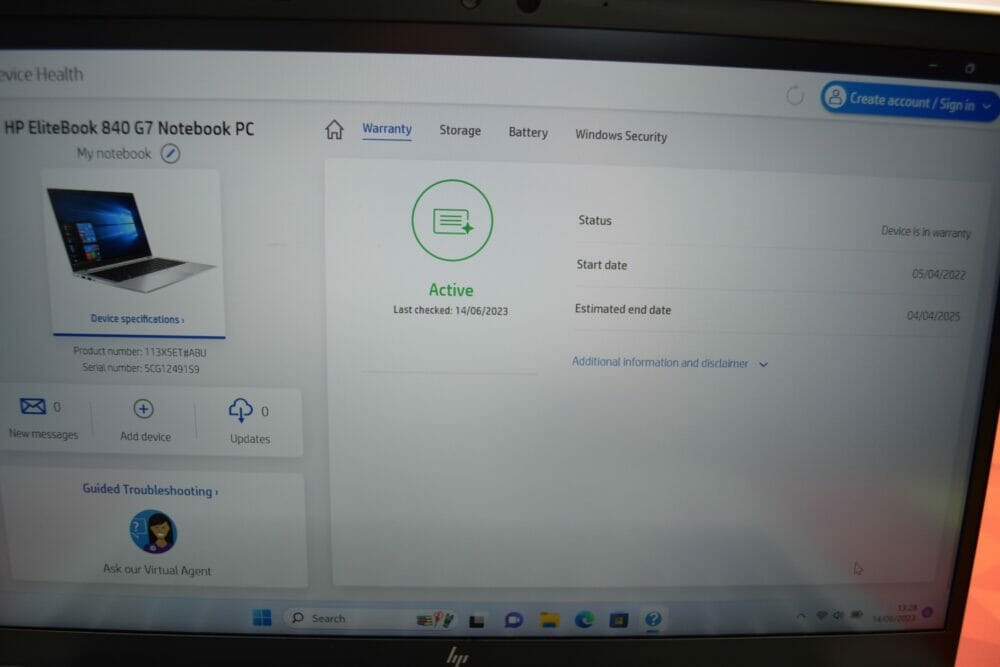
Task: Select 'Device is in warranty' status text
Action: tap(925, 231)
